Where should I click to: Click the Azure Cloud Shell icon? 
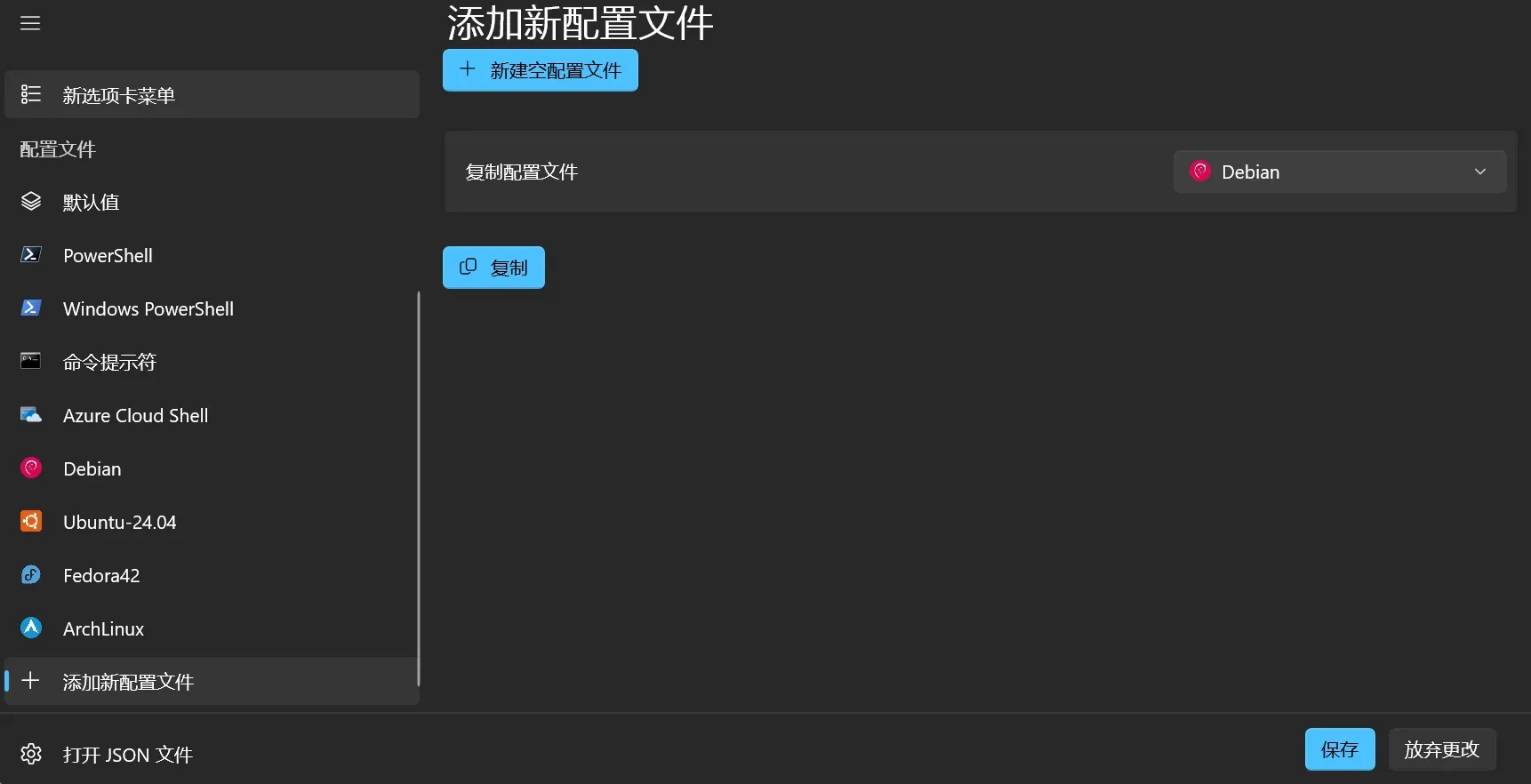point(31,415)
